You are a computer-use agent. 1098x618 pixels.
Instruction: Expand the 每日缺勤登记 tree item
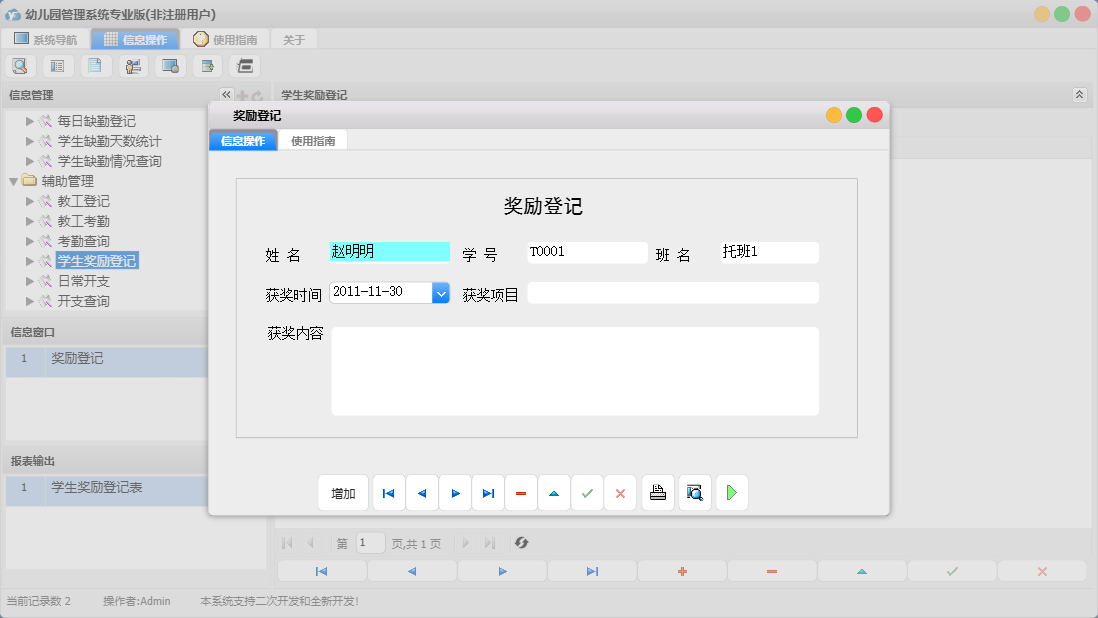[27, 120]
